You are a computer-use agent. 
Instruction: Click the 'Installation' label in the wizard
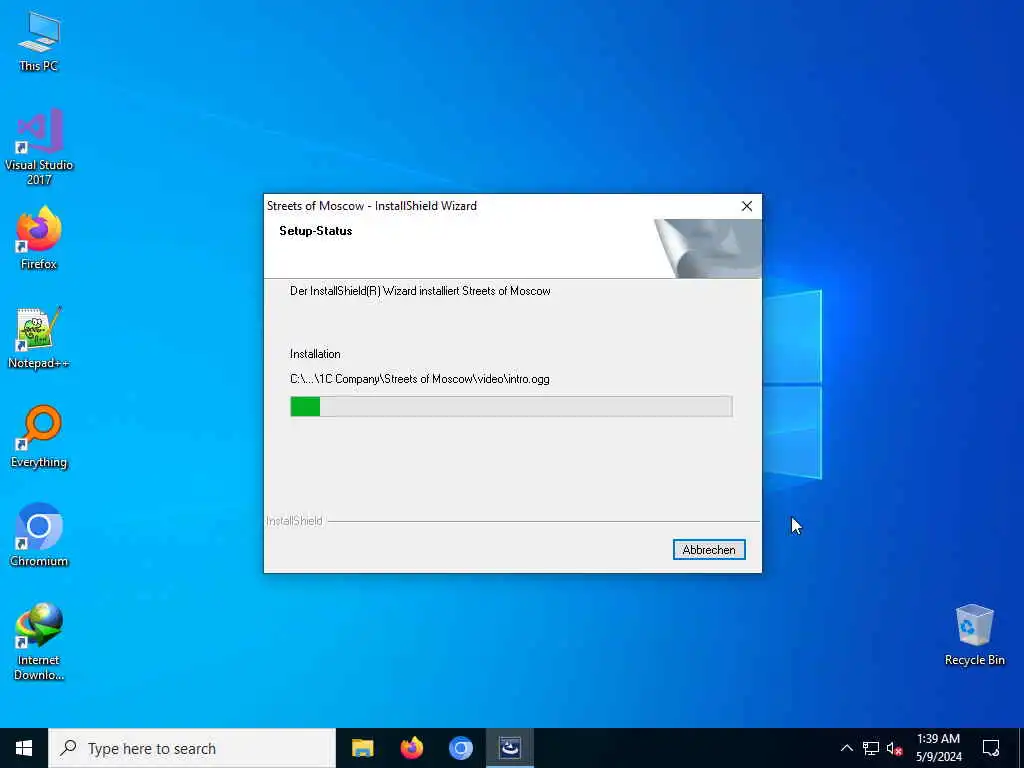(315, 354)
